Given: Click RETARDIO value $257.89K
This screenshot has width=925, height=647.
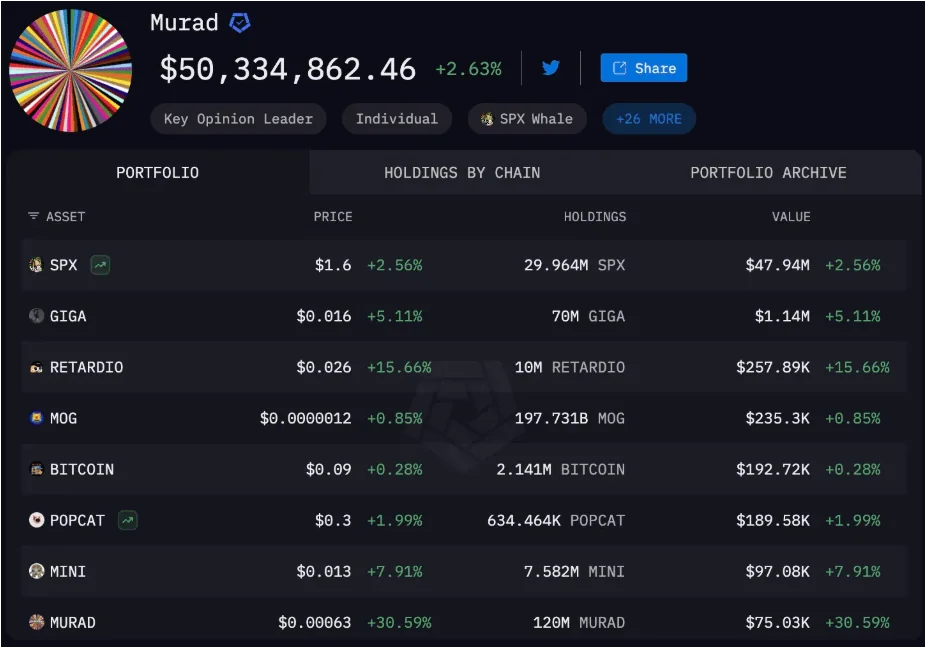Looking at the screenshot, I should click(x=773, y=367).
